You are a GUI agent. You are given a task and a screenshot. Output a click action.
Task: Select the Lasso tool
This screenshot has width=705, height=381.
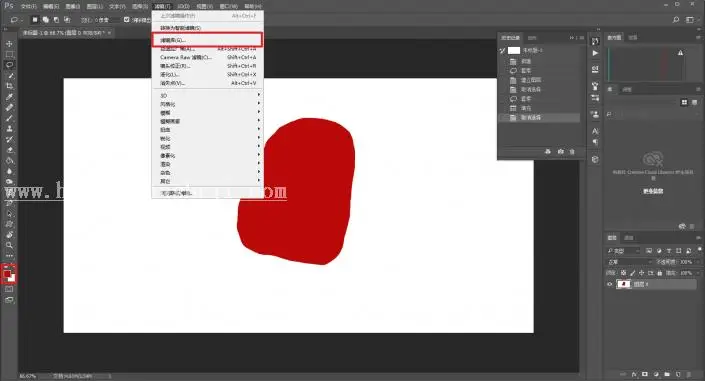click(9, 65)
